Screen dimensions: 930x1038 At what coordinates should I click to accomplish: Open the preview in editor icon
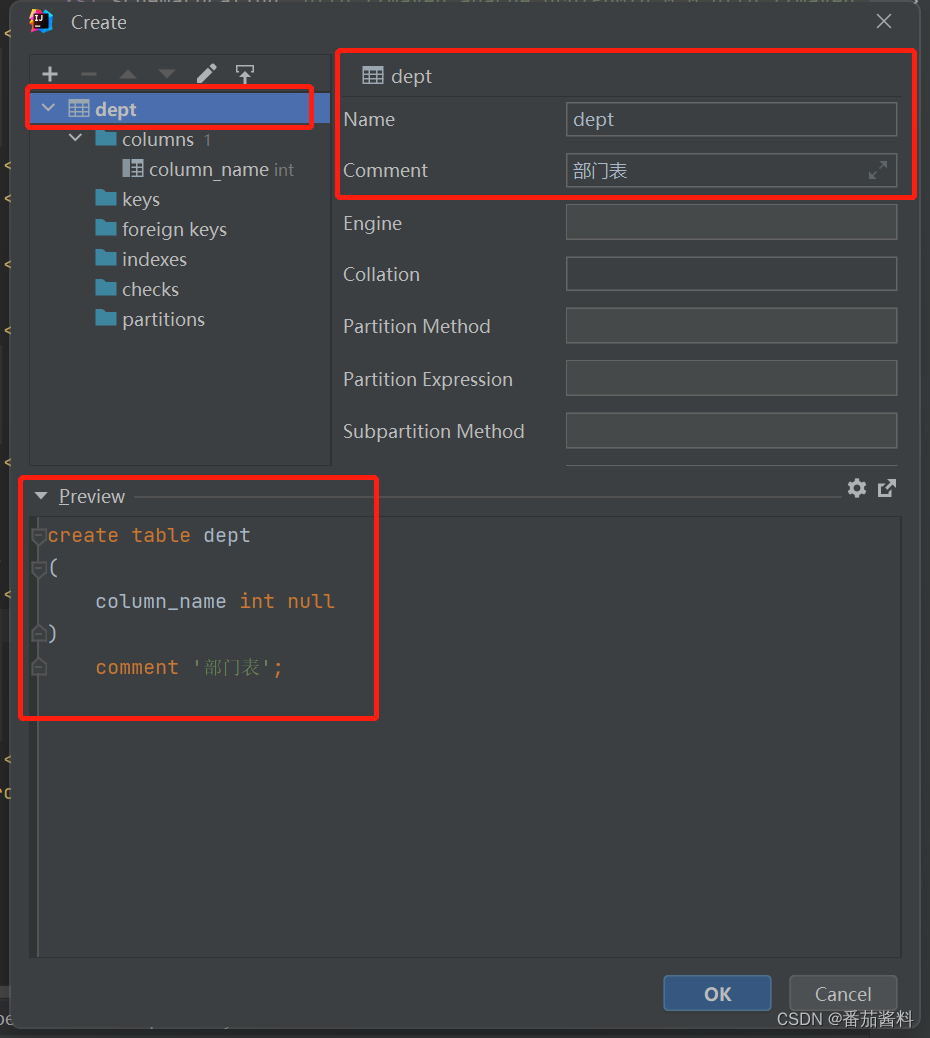pos(887,489)
